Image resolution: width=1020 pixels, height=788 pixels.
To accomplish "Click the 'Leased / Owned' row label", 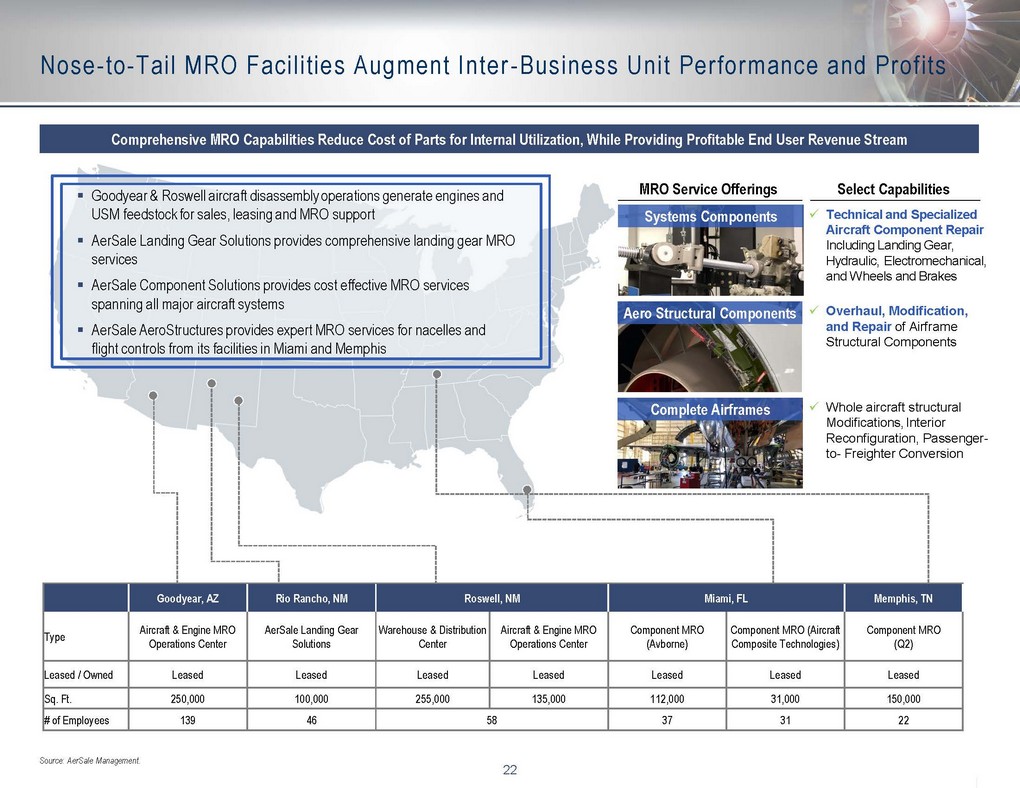I will [78, 675].
